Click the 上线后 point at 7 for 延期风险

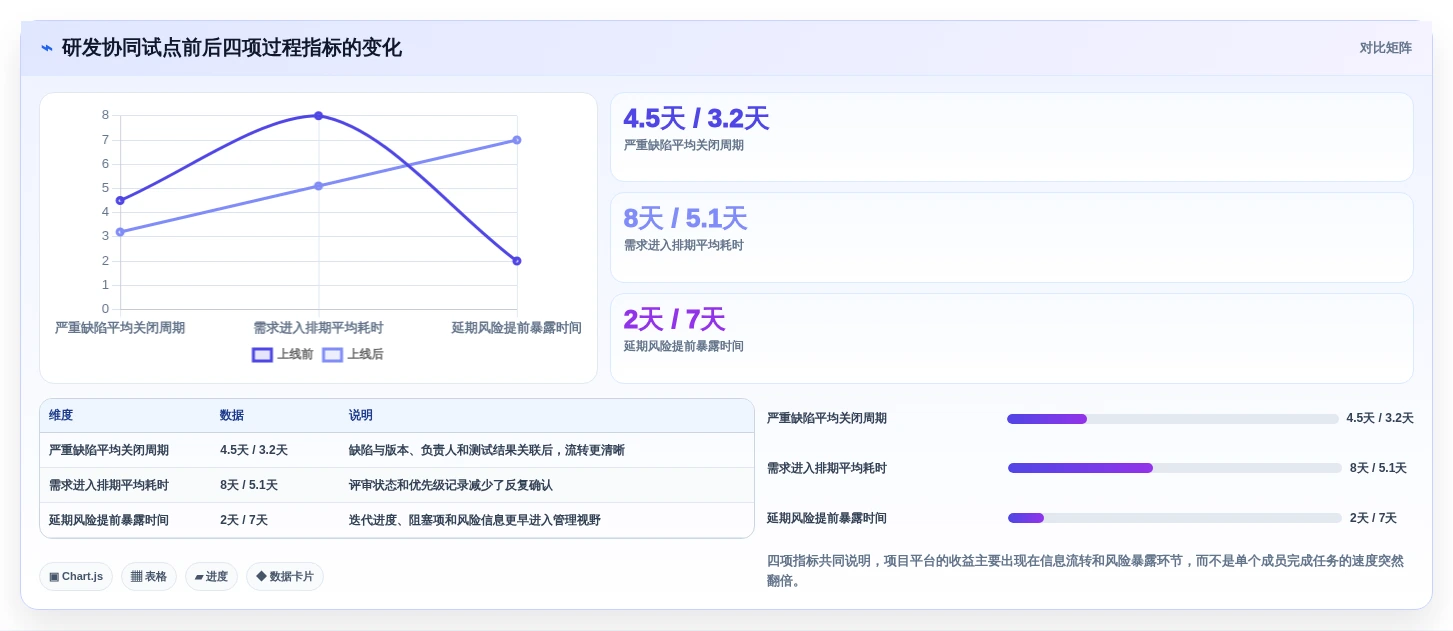[x=517, y=140]
